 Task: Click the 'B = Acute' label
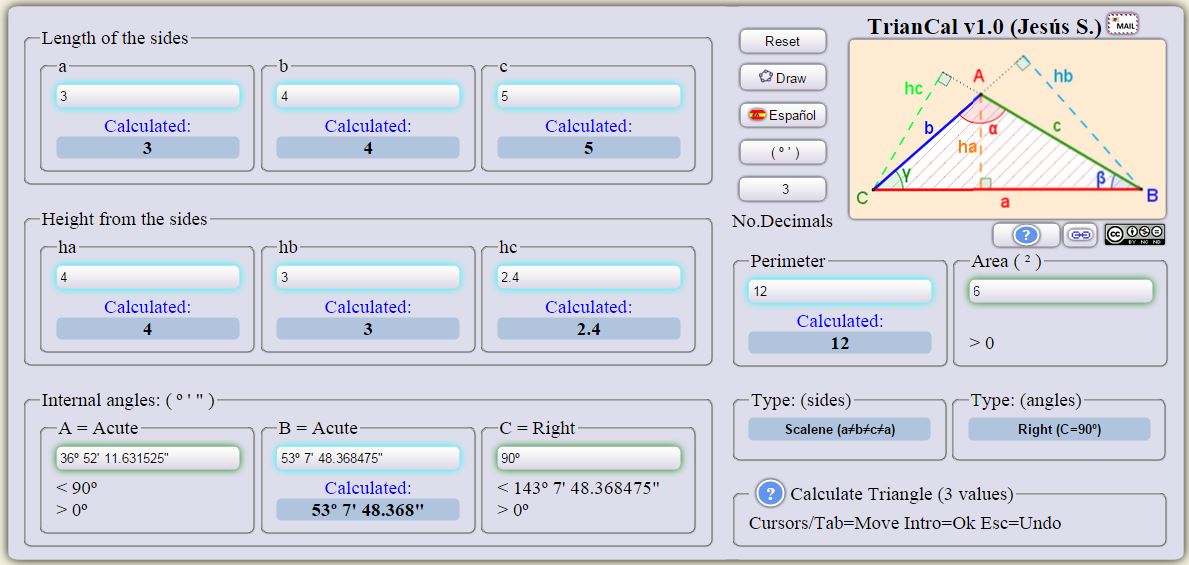tap(318, 428)
